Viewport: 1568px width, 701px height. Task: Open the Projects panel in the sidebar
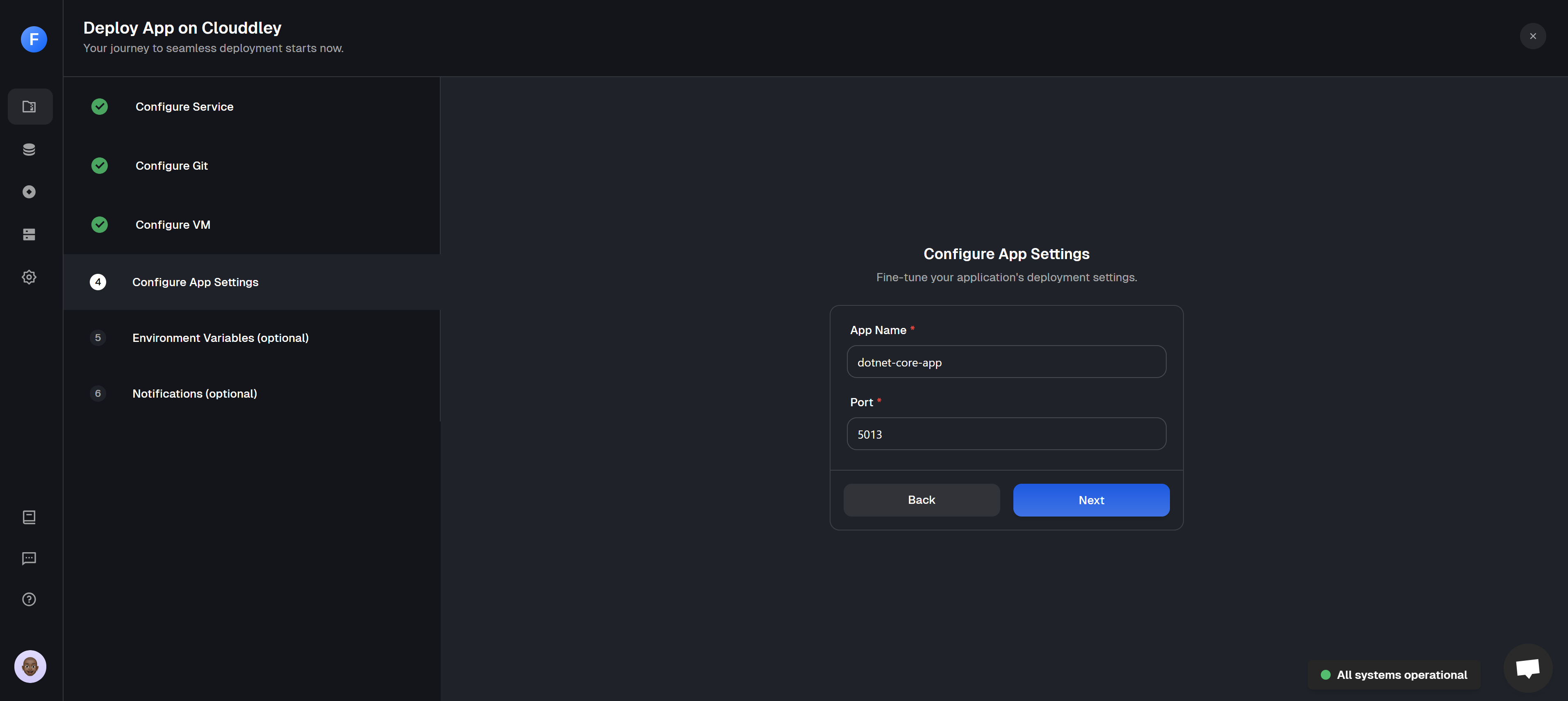(29, 107)
